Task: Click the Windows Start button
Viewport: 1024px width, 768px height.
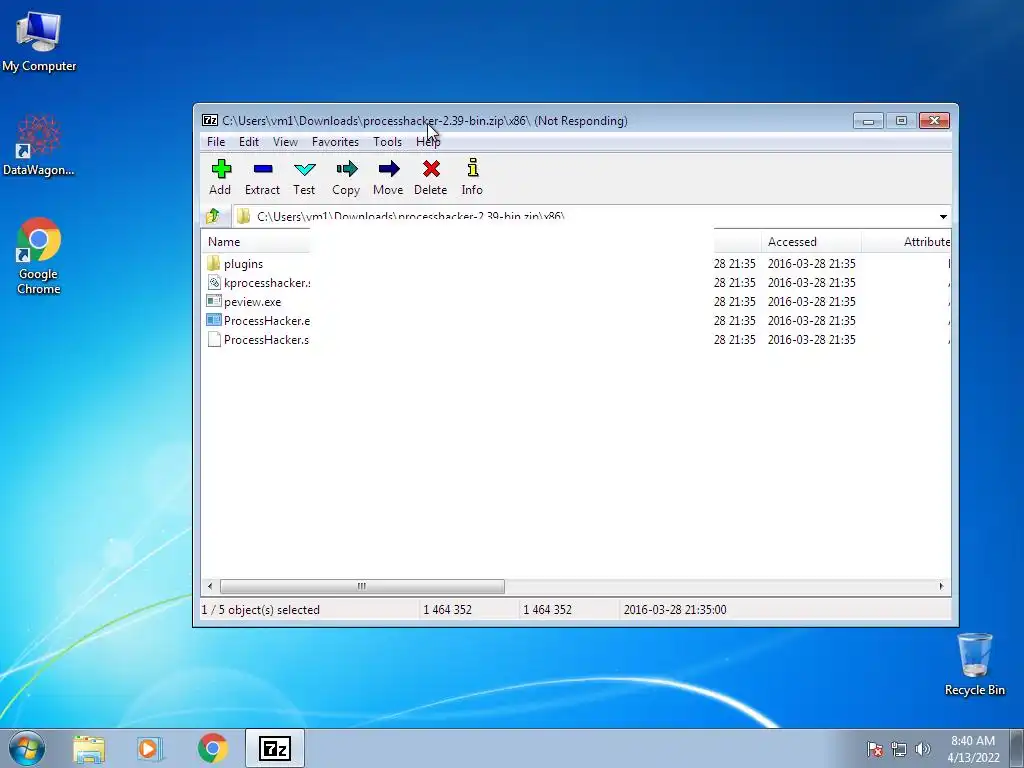Action: [27, 748]
